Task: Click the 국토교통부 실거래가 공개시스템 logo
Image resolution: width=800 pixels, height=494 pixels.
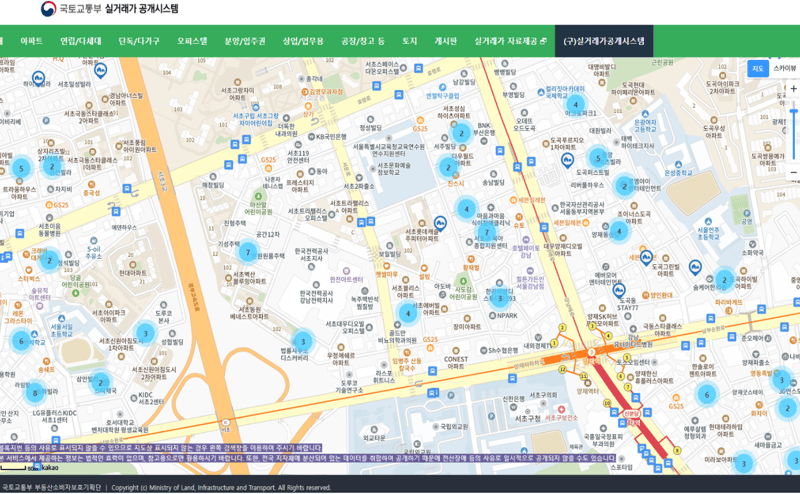Action: [109, 9]
